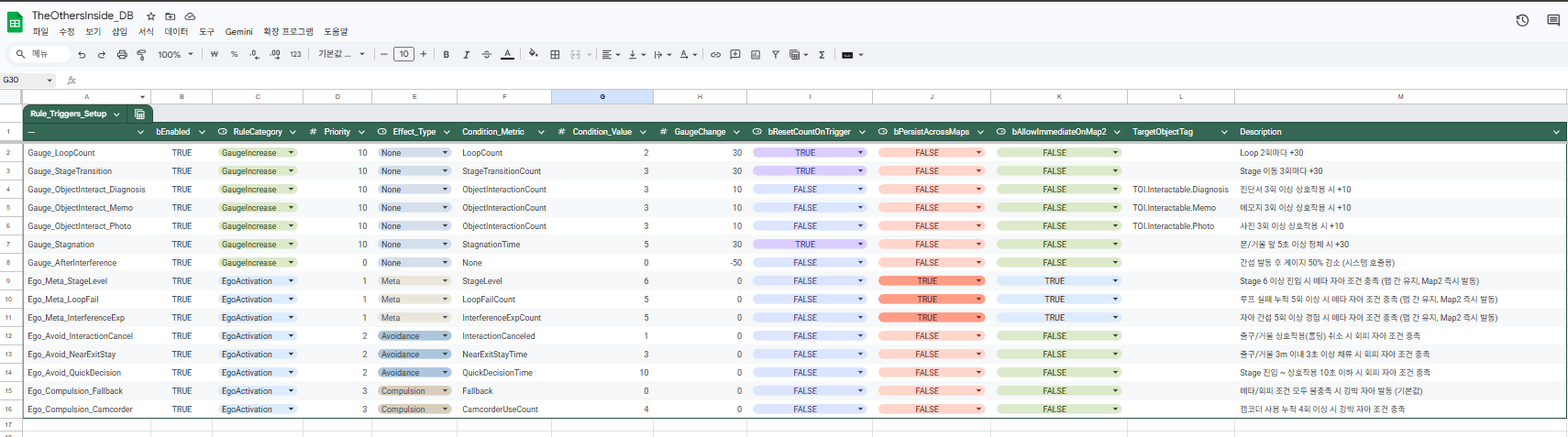Open borders options
This screenshot has width=1568, height=437.
[x=555, y=55]
